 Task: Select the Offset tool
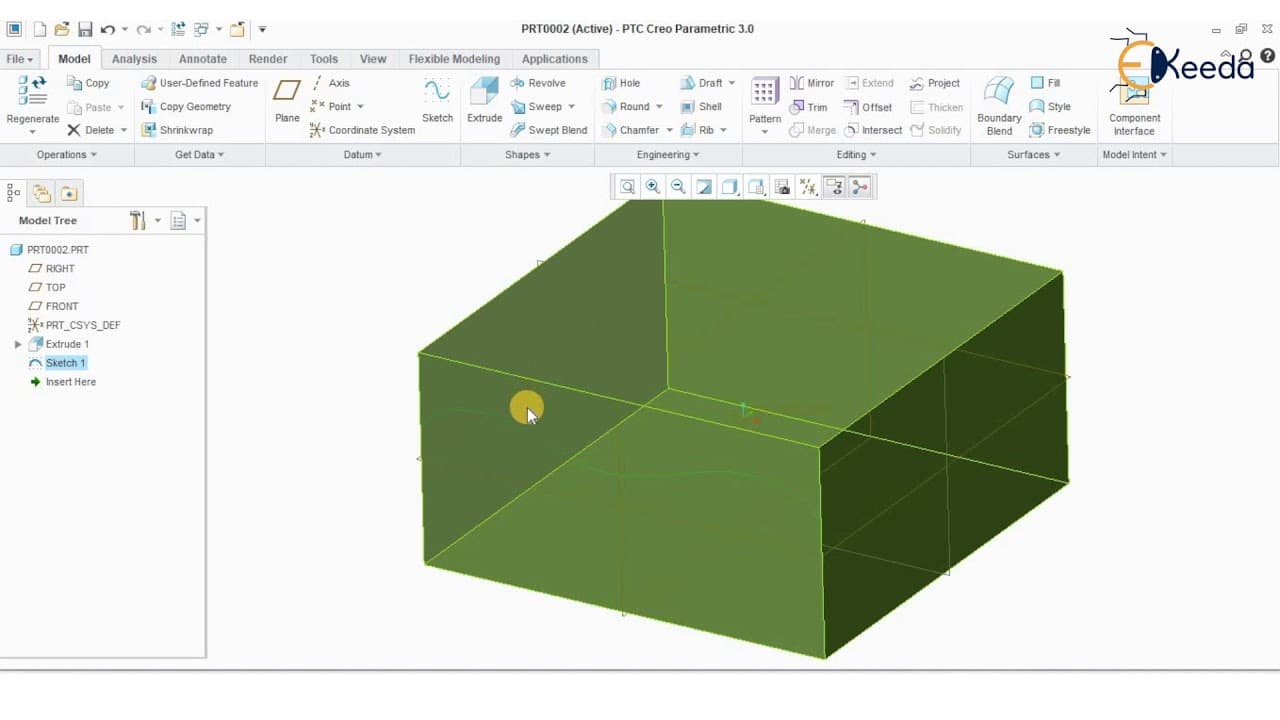point(868,107)
